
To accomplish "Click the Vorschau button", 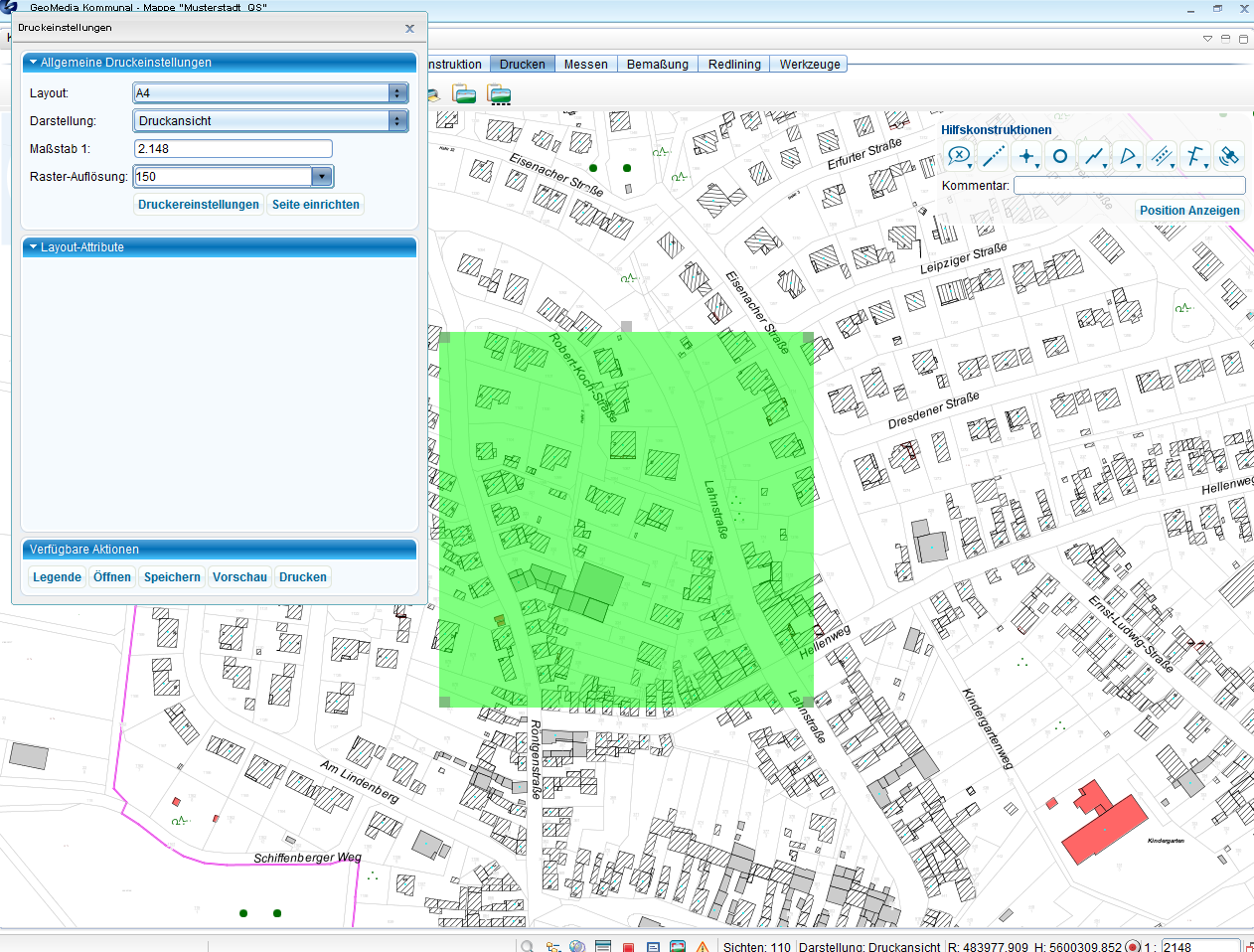I will coord(239,577).
